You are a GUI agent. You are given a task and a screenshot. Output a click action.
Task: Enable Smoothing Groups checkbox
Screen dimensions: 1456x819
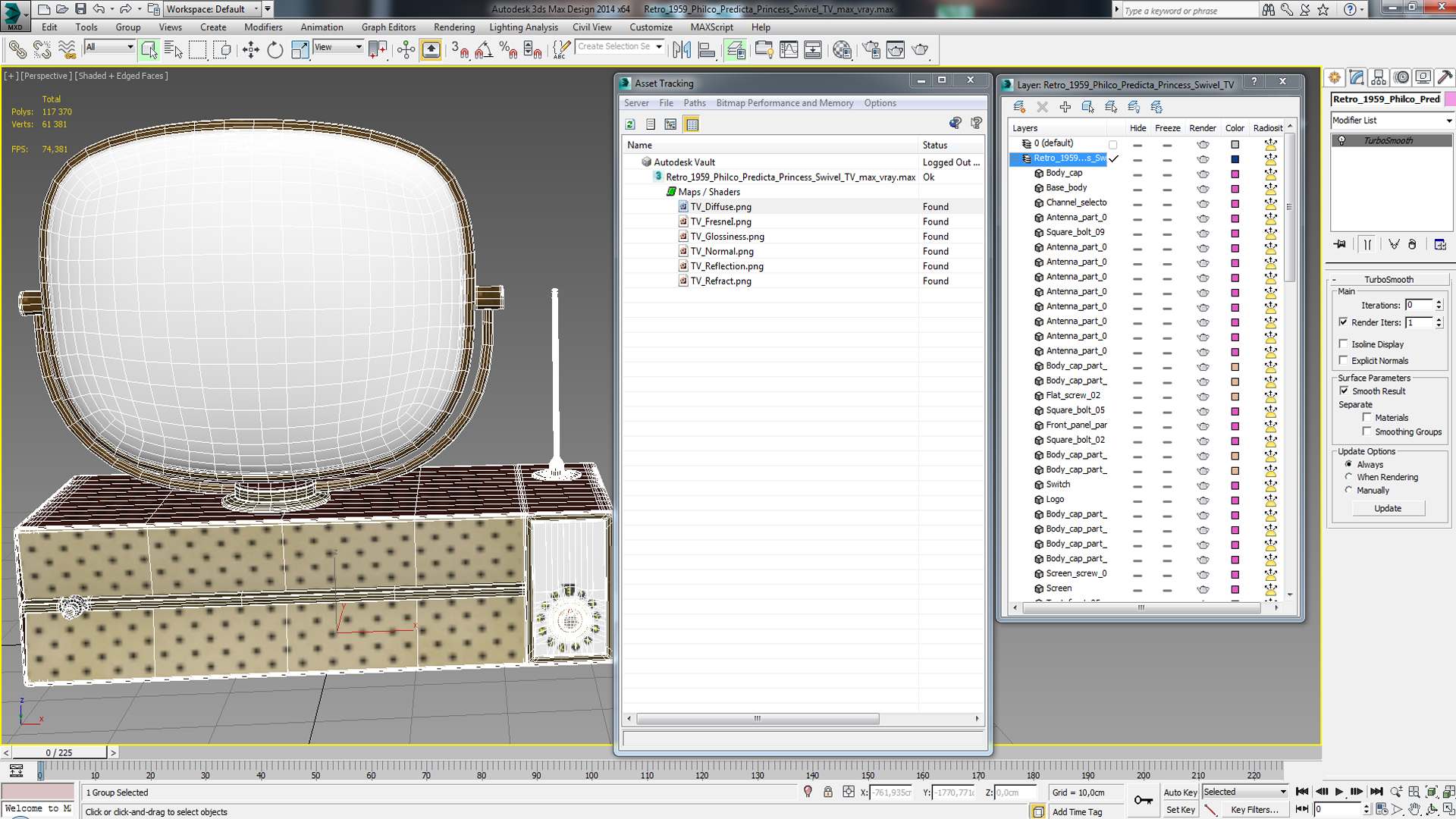[1367, 431]
